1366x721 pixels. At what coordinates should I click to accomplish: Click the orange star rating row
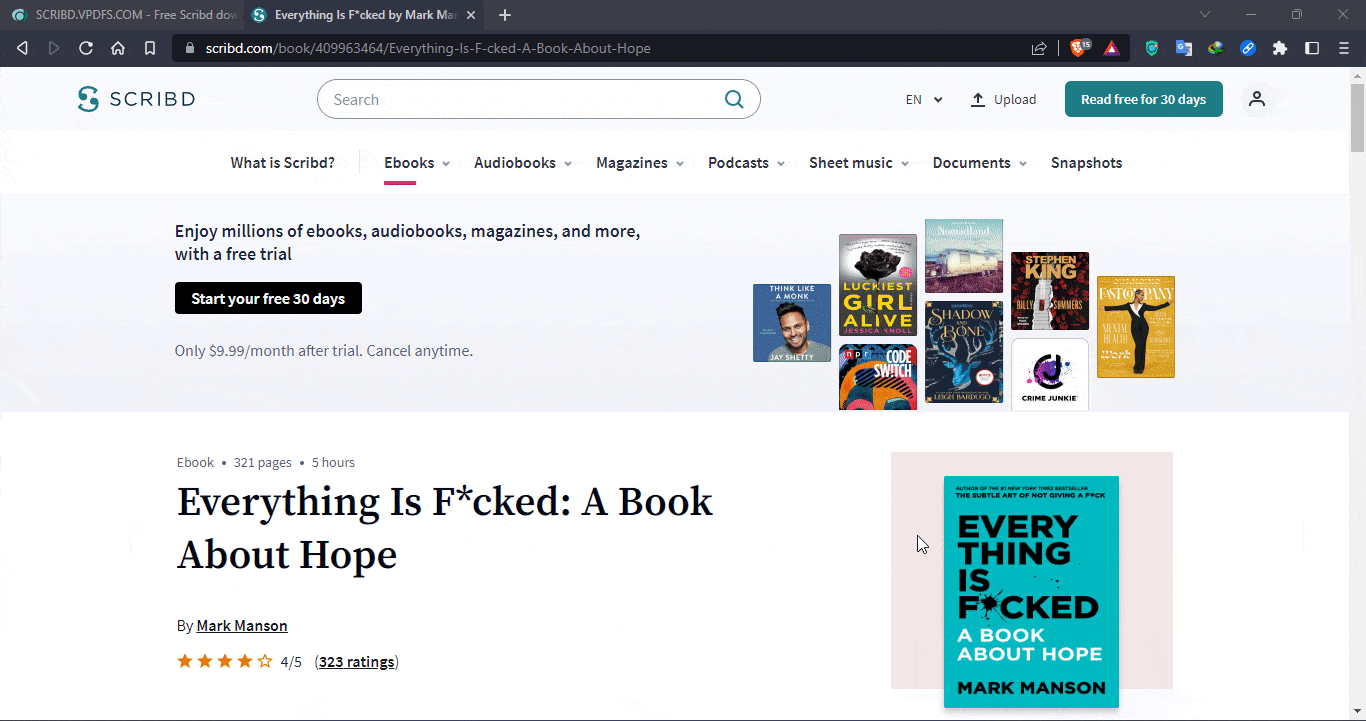pos(225,661)
